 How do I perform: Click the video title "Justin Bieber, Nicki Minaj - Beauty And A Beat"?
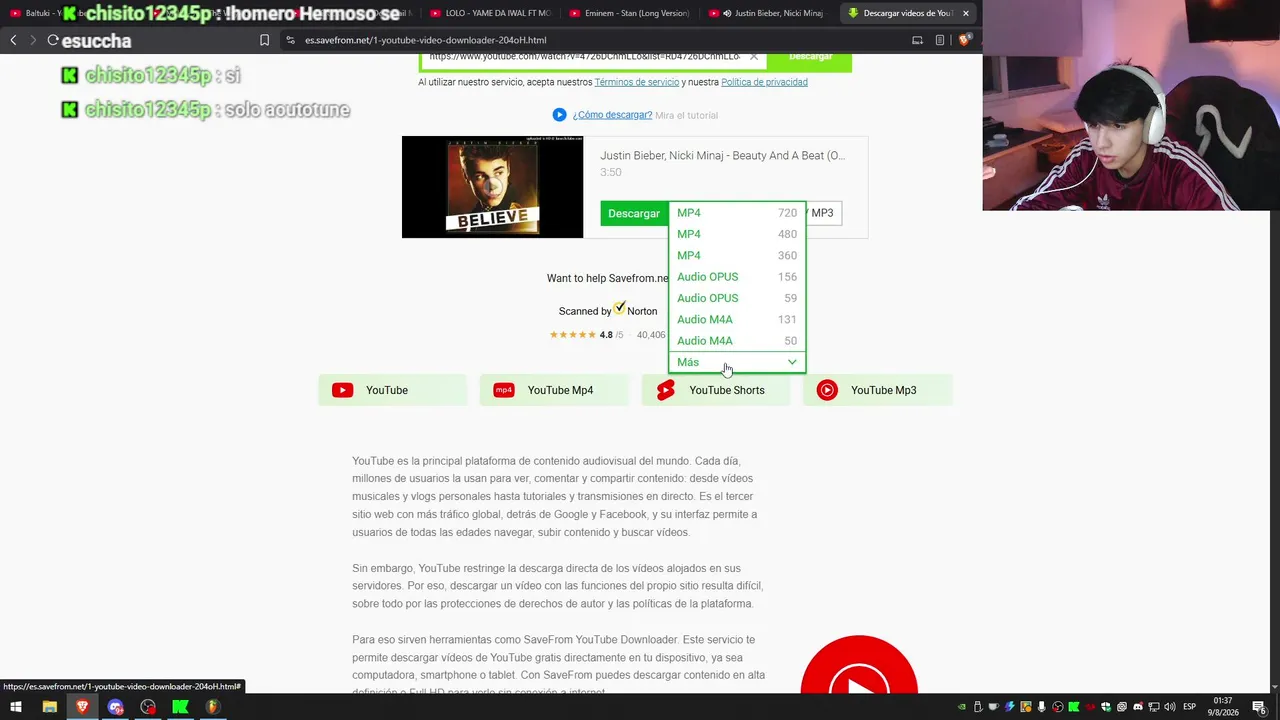pos(723,156)
